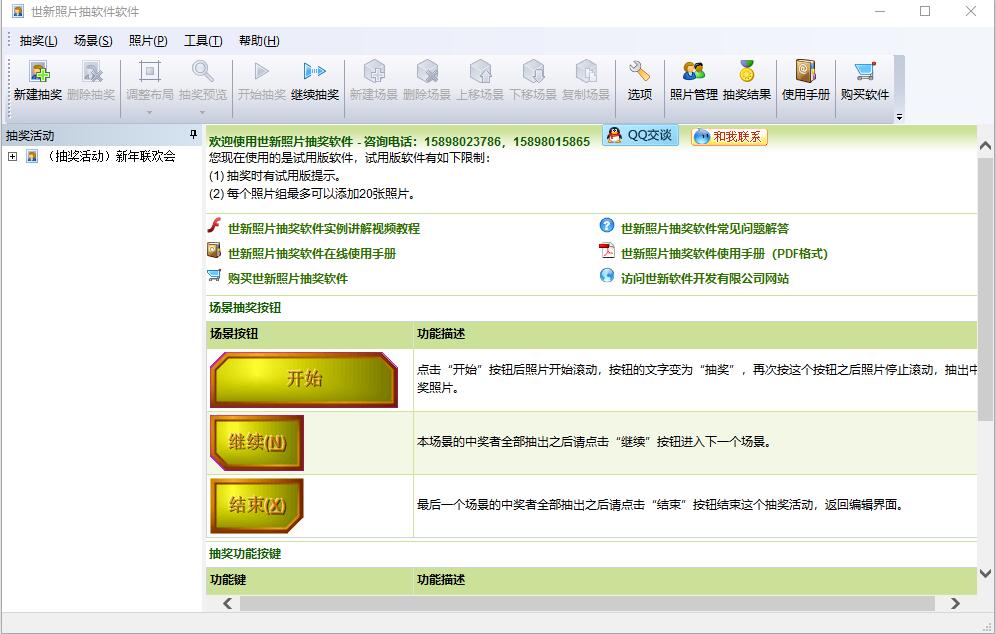The image size is (996, 634).
Task: Click the vertical scrollbar up arrow
Action: point(985,145)
